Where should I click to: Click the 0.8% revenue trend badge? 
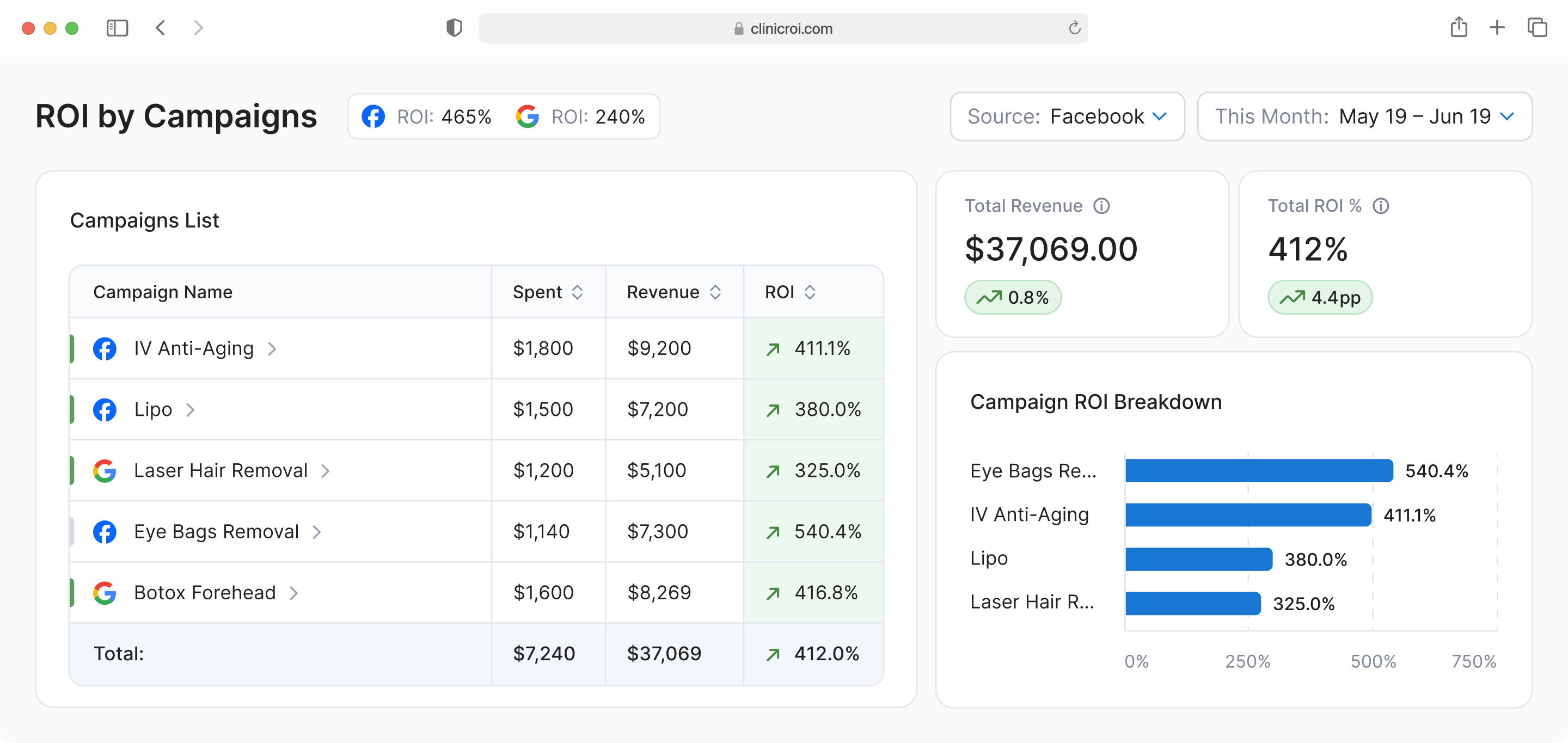(1013, 297)
